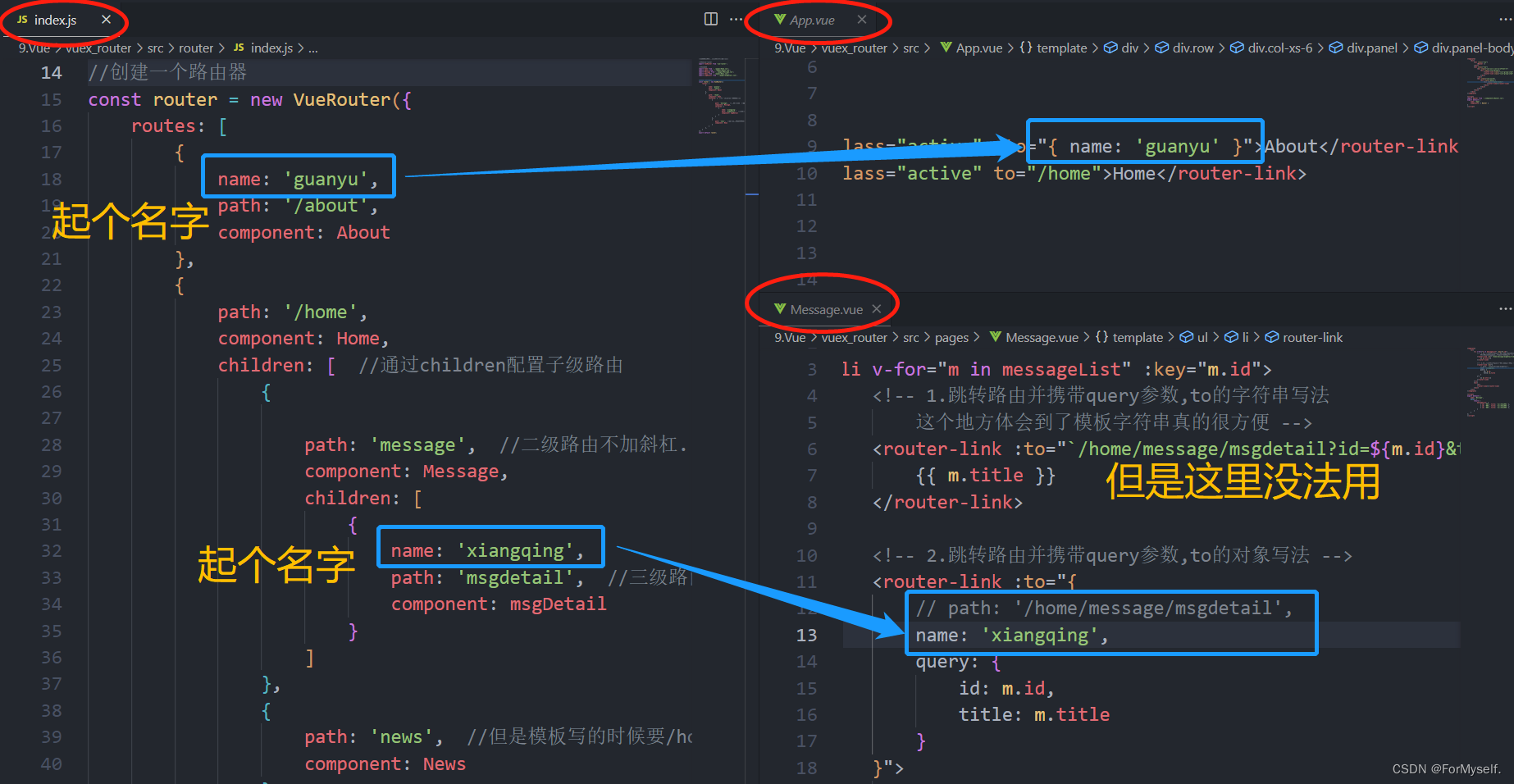Screen dimensions: 1514x784
Task: Click 'li v-for="m in messageList"' line
Action: coord(1056,370)
